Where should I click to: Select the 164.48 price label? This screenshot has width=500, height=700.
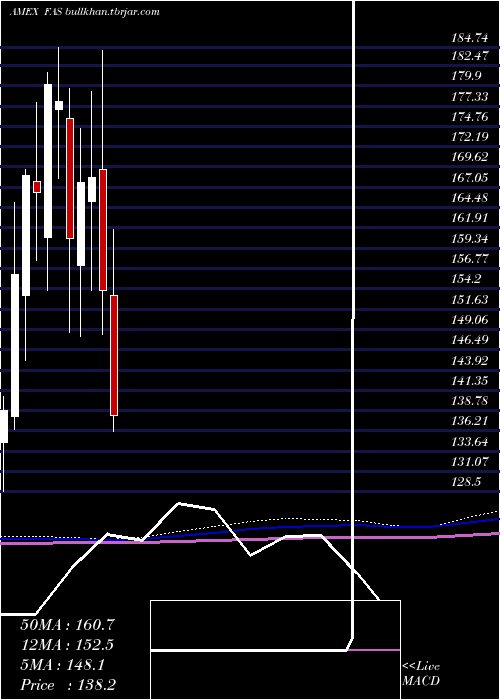[x=470, y=198]
